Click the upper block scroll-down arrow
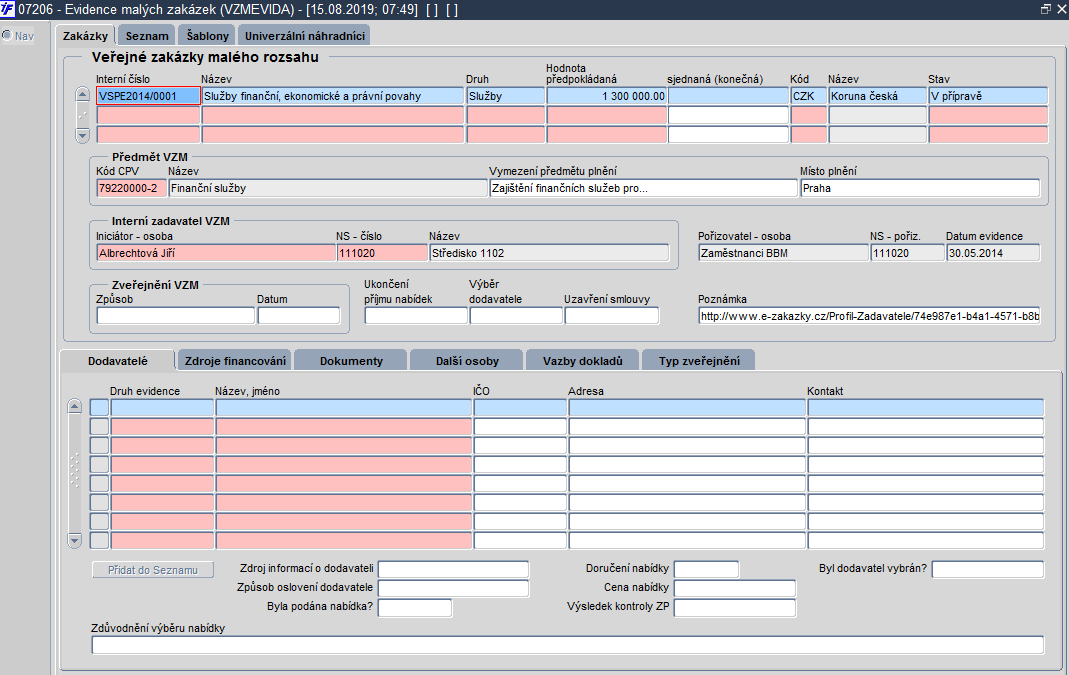 click(82, 136)
